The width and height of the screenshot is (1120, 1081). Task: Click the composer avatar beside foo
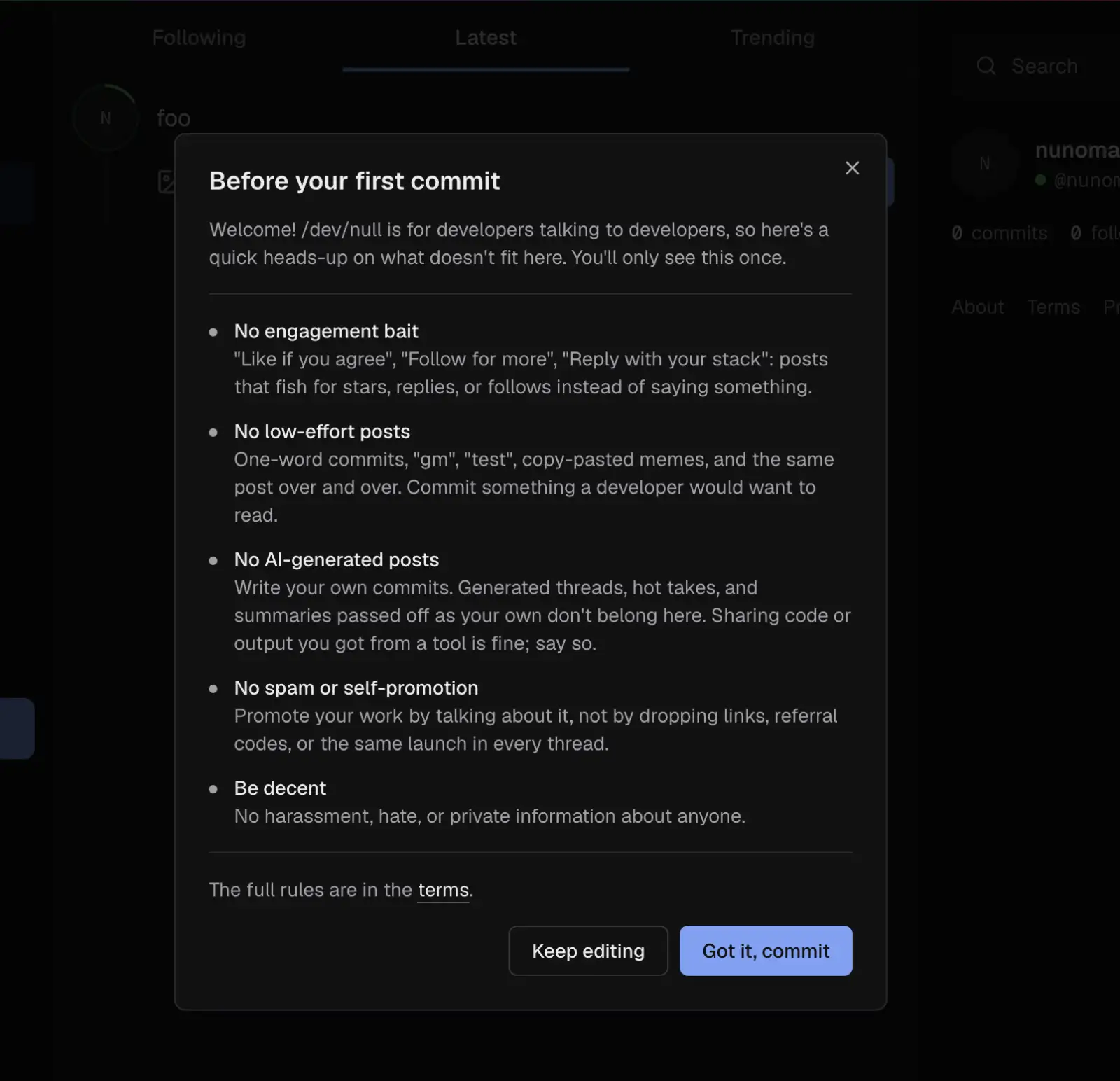[106, 118]
